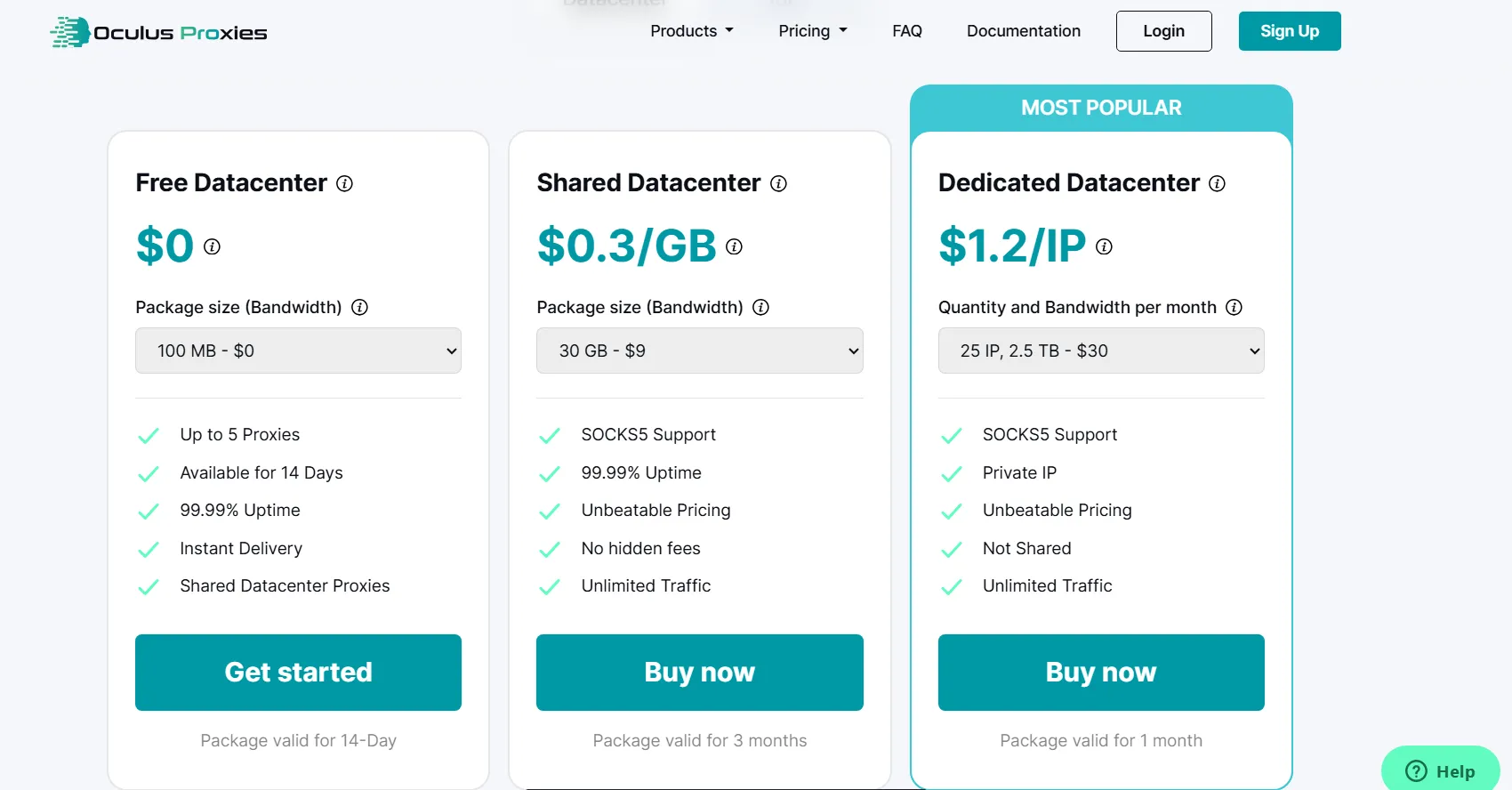Expand the 25 IP, 2.5 TB - $30 selector

[x=1101, y=351]
